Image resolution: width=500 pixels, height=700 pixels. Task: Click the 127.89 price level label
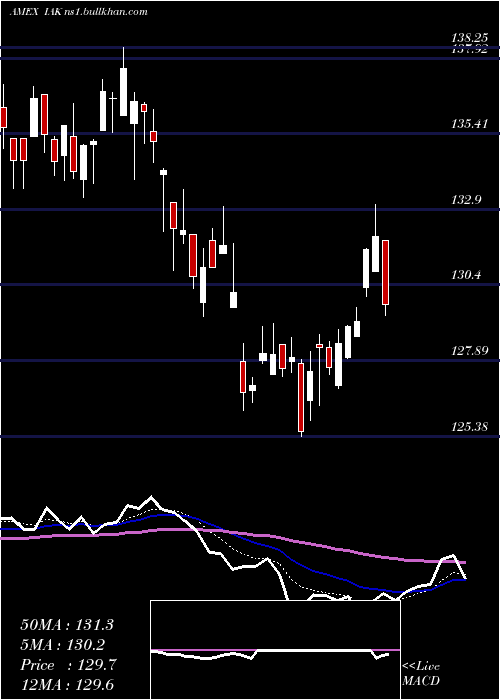pyautogui.click(x=469, y=350)
